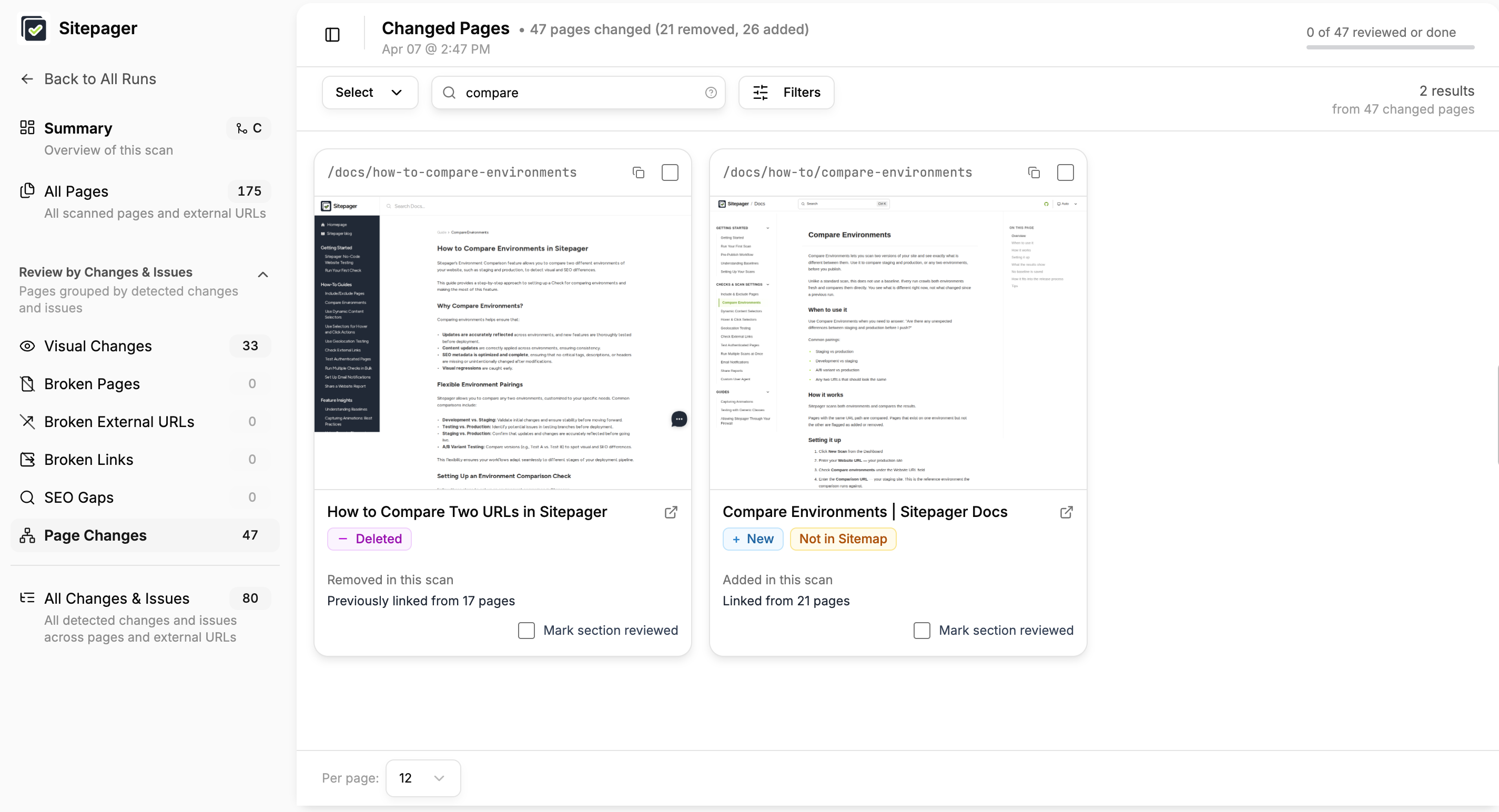Check Mark section reviewed for the new page
This screenshot has width=1499, height=812.
point(921,630)
